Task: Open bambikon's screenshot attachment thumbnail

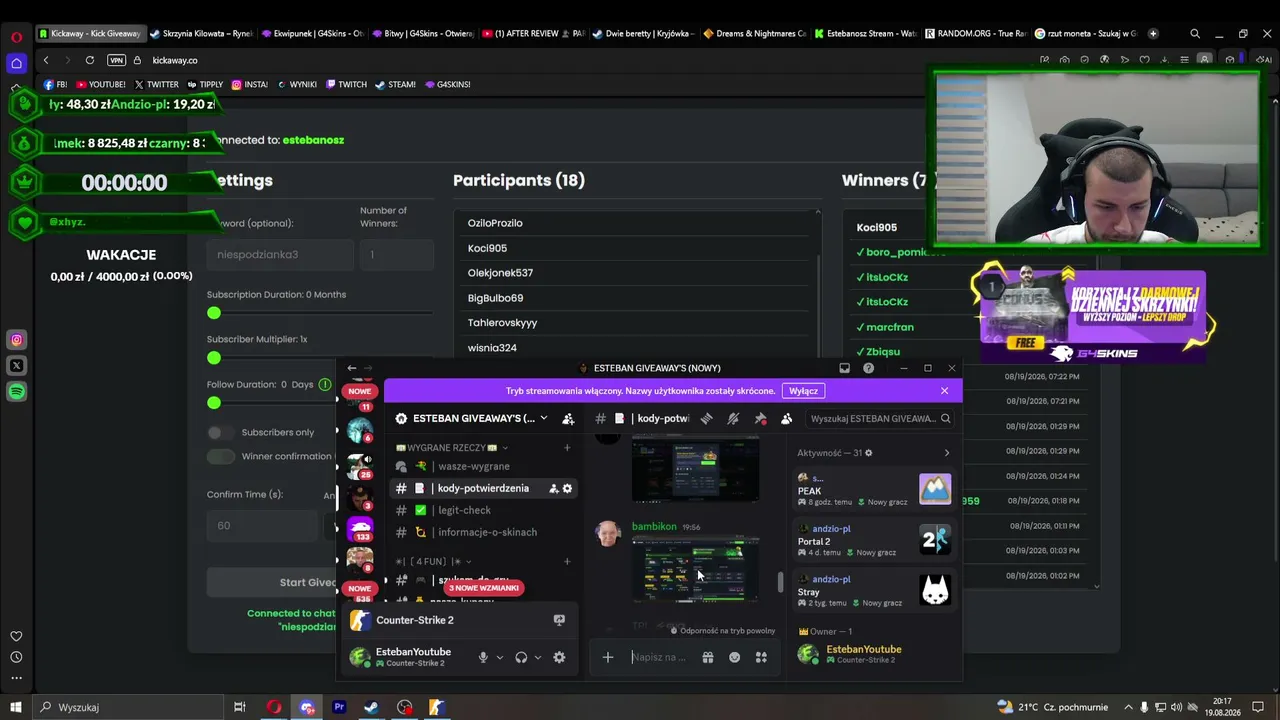Action: [x=695, y=570]
